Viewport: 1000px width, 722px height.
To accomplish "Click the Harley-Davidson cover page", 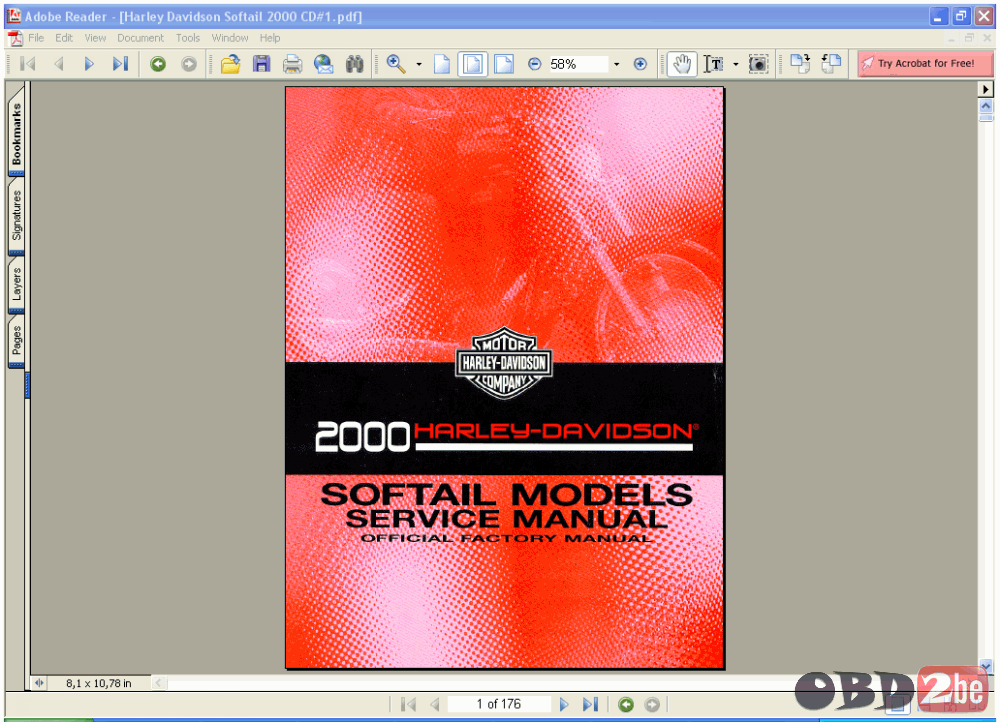I will tap(504, 378).
